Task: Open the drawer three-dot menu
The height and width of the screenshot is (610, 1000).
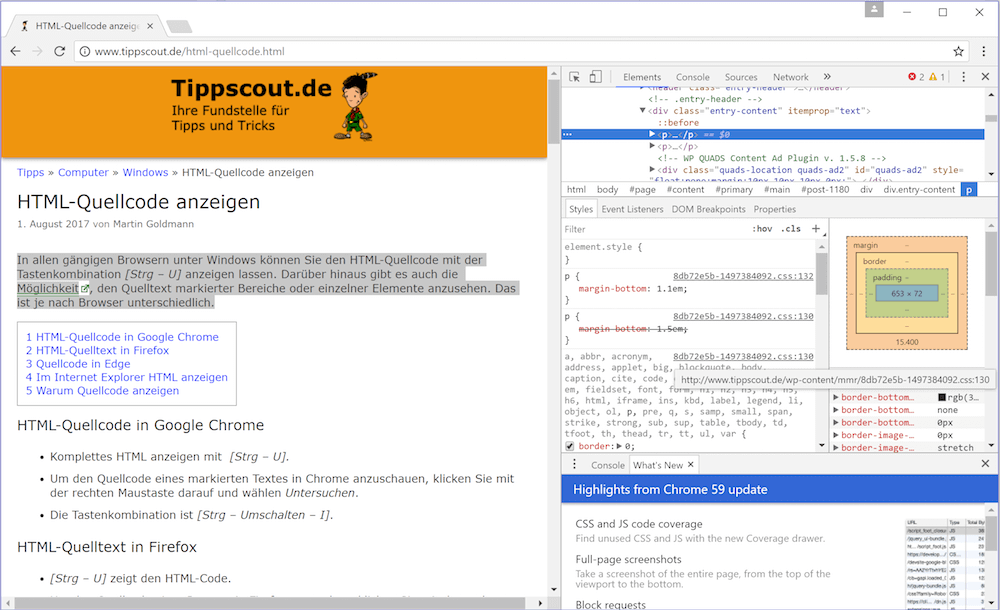Action: pos(574,464)
